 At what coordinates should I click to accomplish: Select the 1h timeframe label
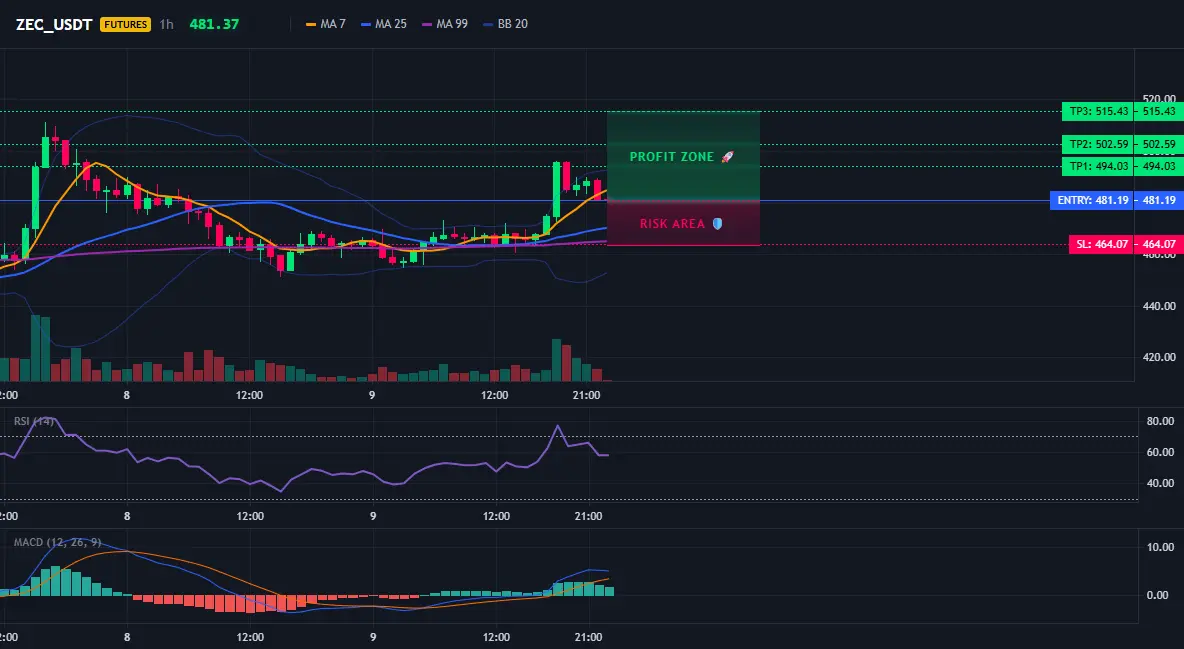[x=166, y=24]
